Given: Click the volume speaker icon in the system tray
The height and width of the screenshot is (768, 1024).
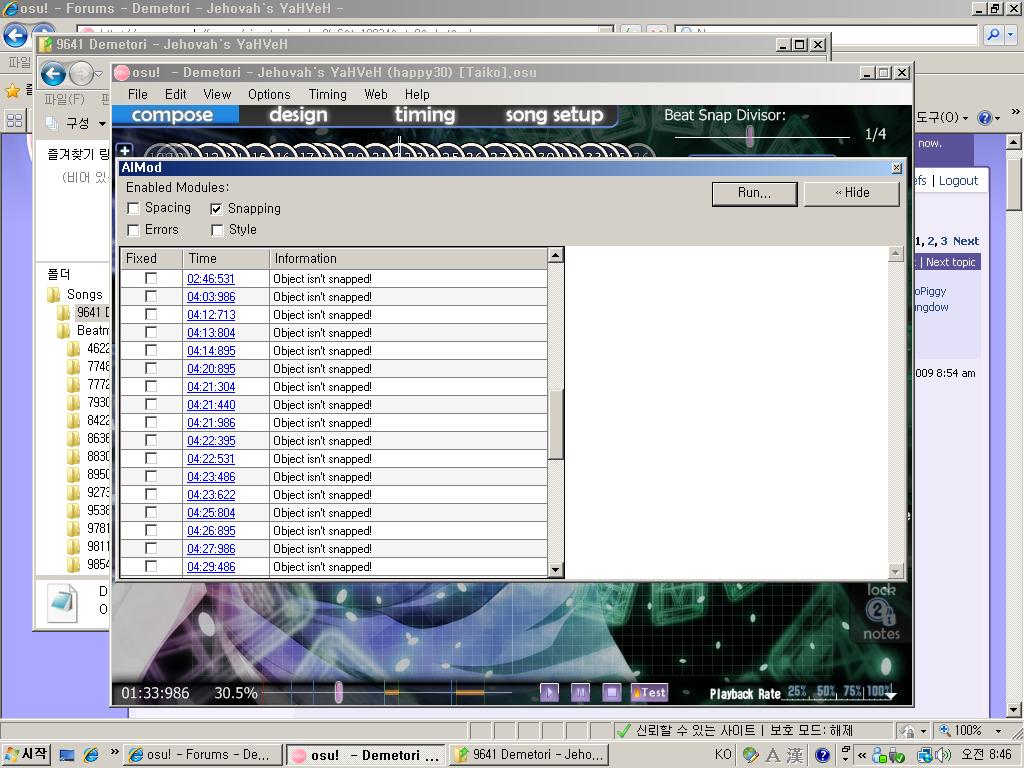Looking at the screenshot, I should pos(942,756).
